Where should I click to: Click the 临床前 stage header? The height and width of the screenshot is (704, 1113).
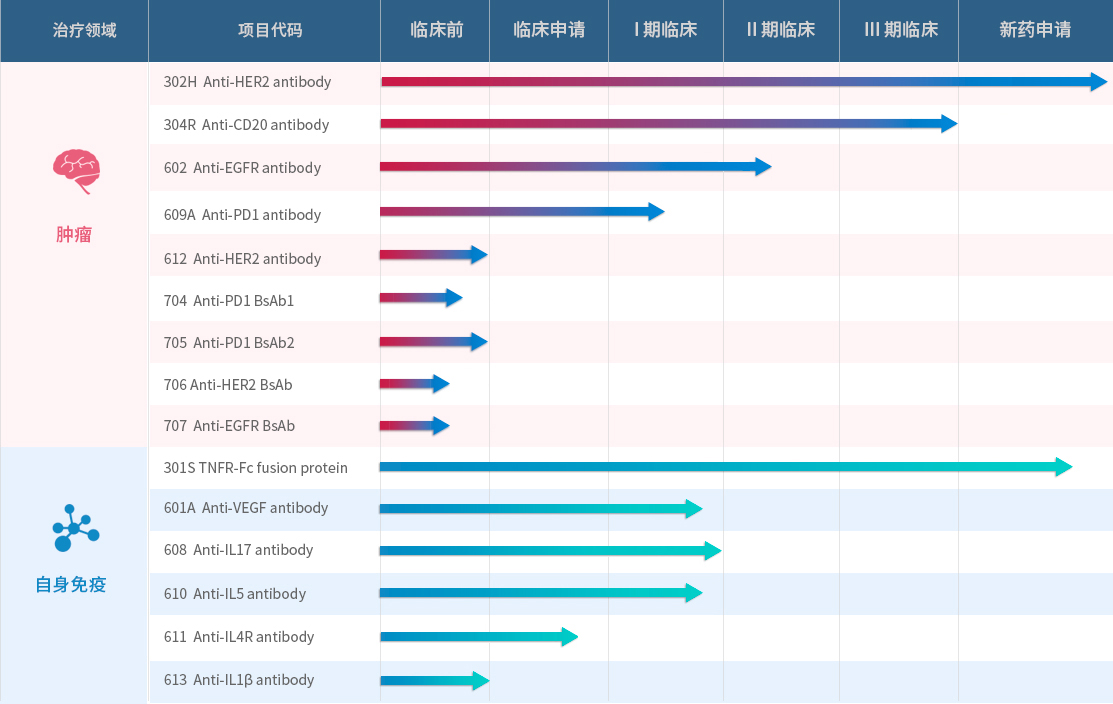pyautogui.click(x=437, y=30)
